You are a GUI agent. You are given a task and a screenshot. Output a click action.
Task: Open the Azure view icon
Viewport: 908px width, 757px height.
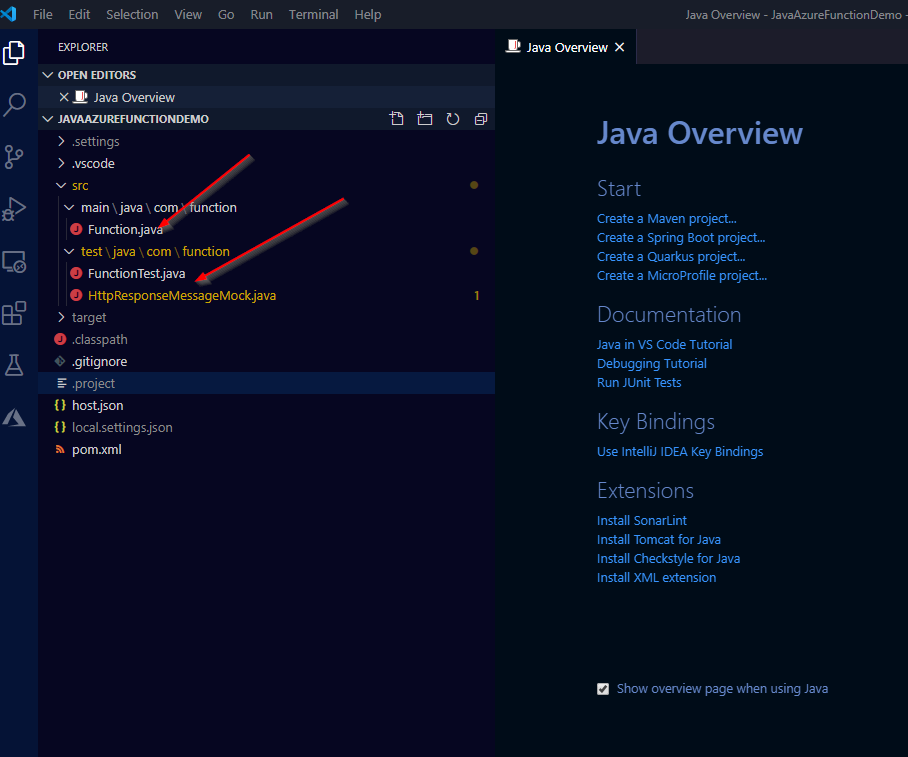click(14, 417)
